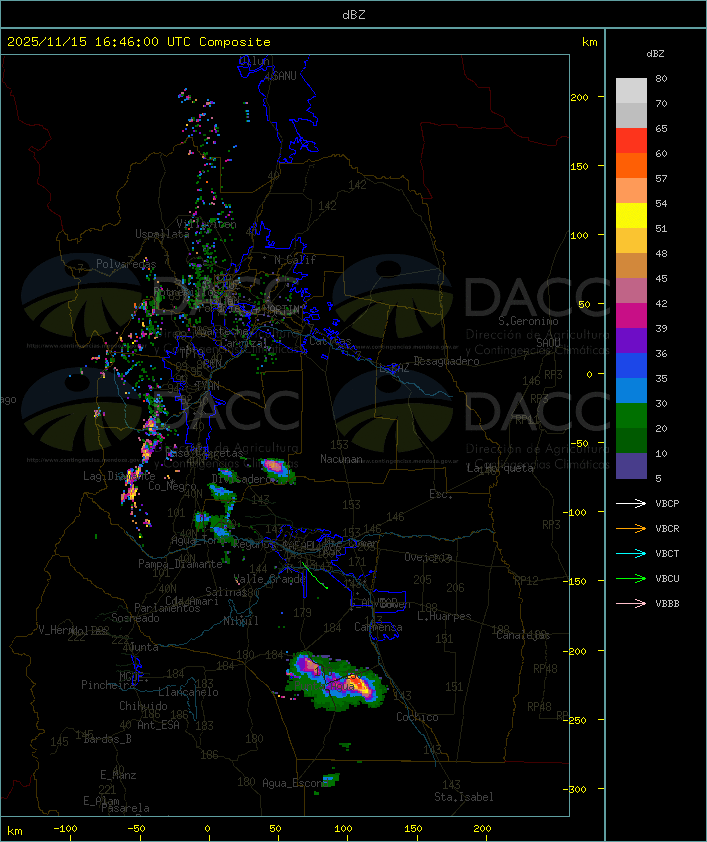Image resolution: width=707 pixels, height=842 pixels.
Task: Choose the tan 45-48 dBZ swatch
Action: (631, 265)
